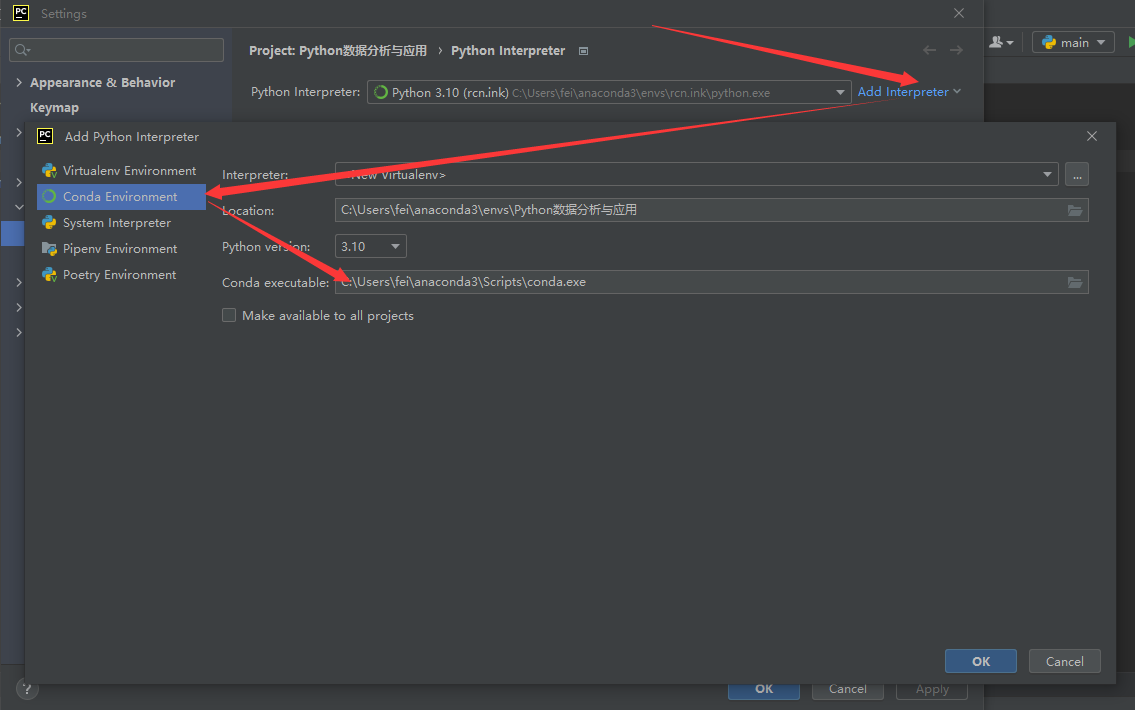
Task: Click Project breadcrumb in Settings header
Action: 338,51
